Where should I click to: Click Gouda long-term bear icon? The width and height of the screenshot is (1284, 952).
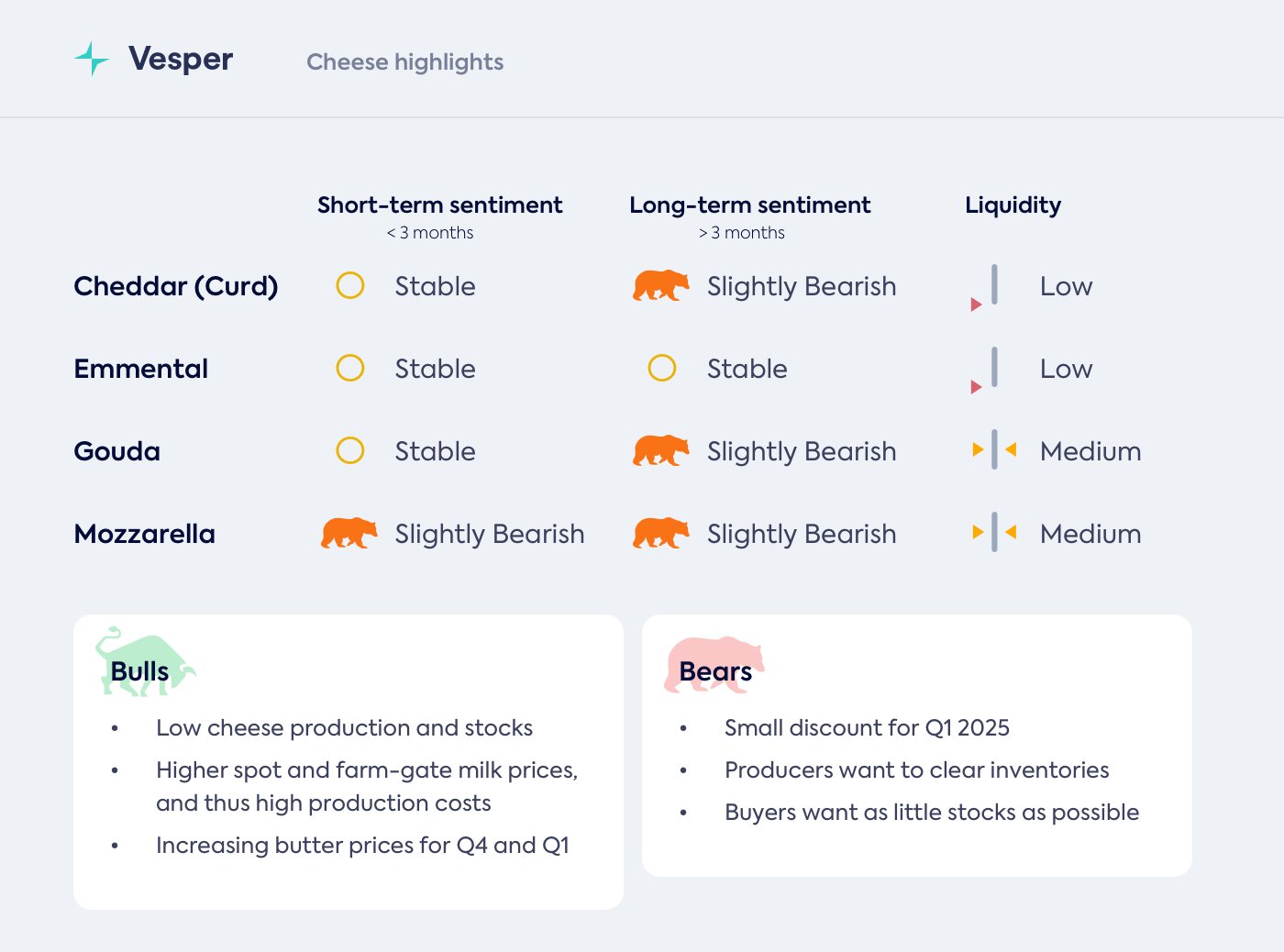pos(660,451)
